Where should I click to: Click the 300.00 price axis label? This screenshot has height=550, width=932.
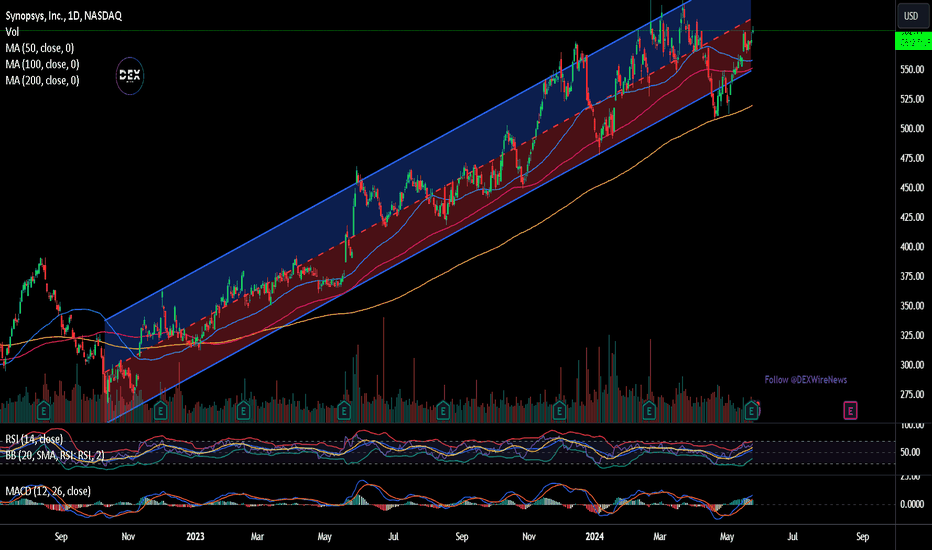[912, 365]
